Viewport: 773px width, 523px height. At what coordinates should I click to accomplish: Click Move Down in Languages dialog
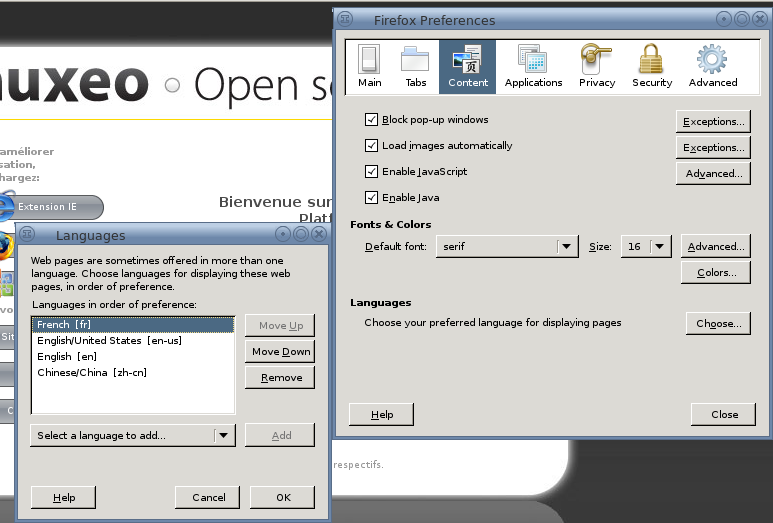tap(280, 351)
